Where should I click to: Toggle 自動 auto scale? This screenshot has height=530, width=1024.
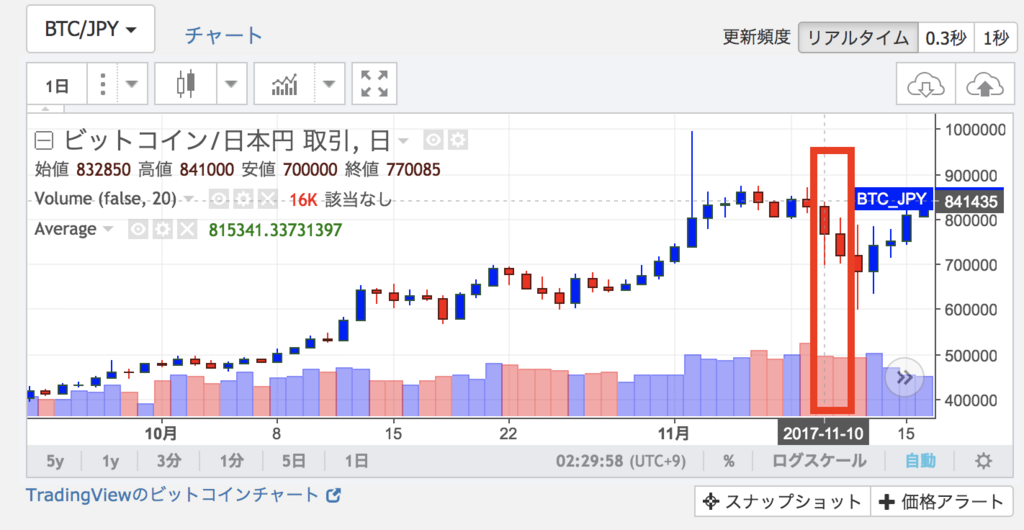(920, 461)
